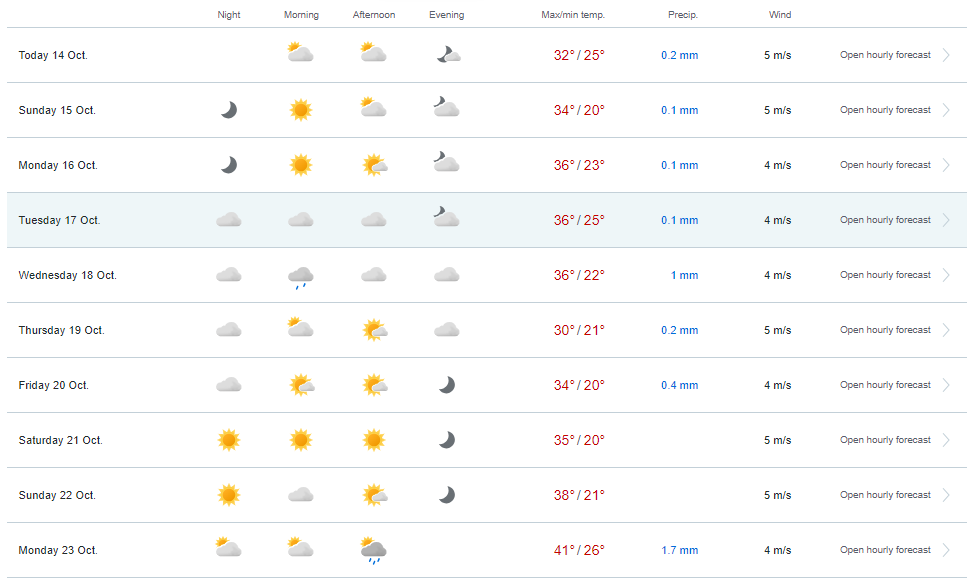Image resolution: width=975 pixels, height=587 pixels.
Task: Click Saturday 21 Oct night sun icon
Action: pos(229,440)
